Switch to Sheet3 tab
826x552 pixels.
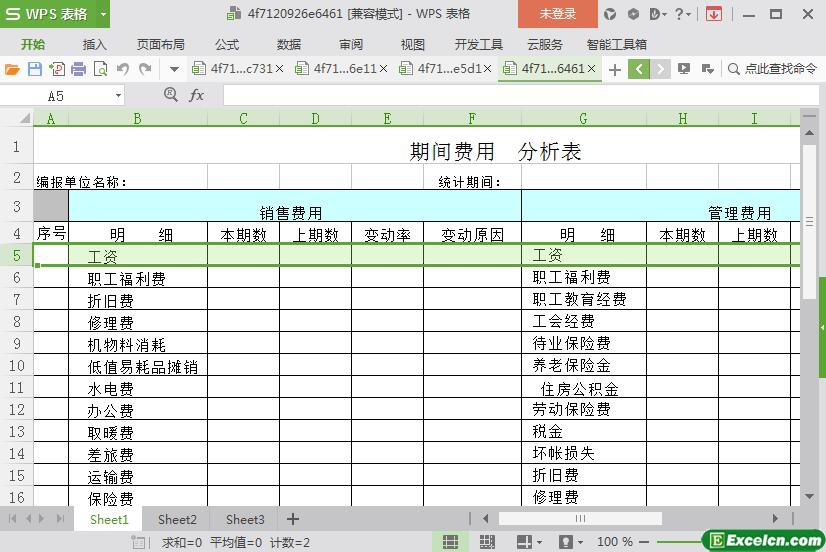click(x=245, y=520)
